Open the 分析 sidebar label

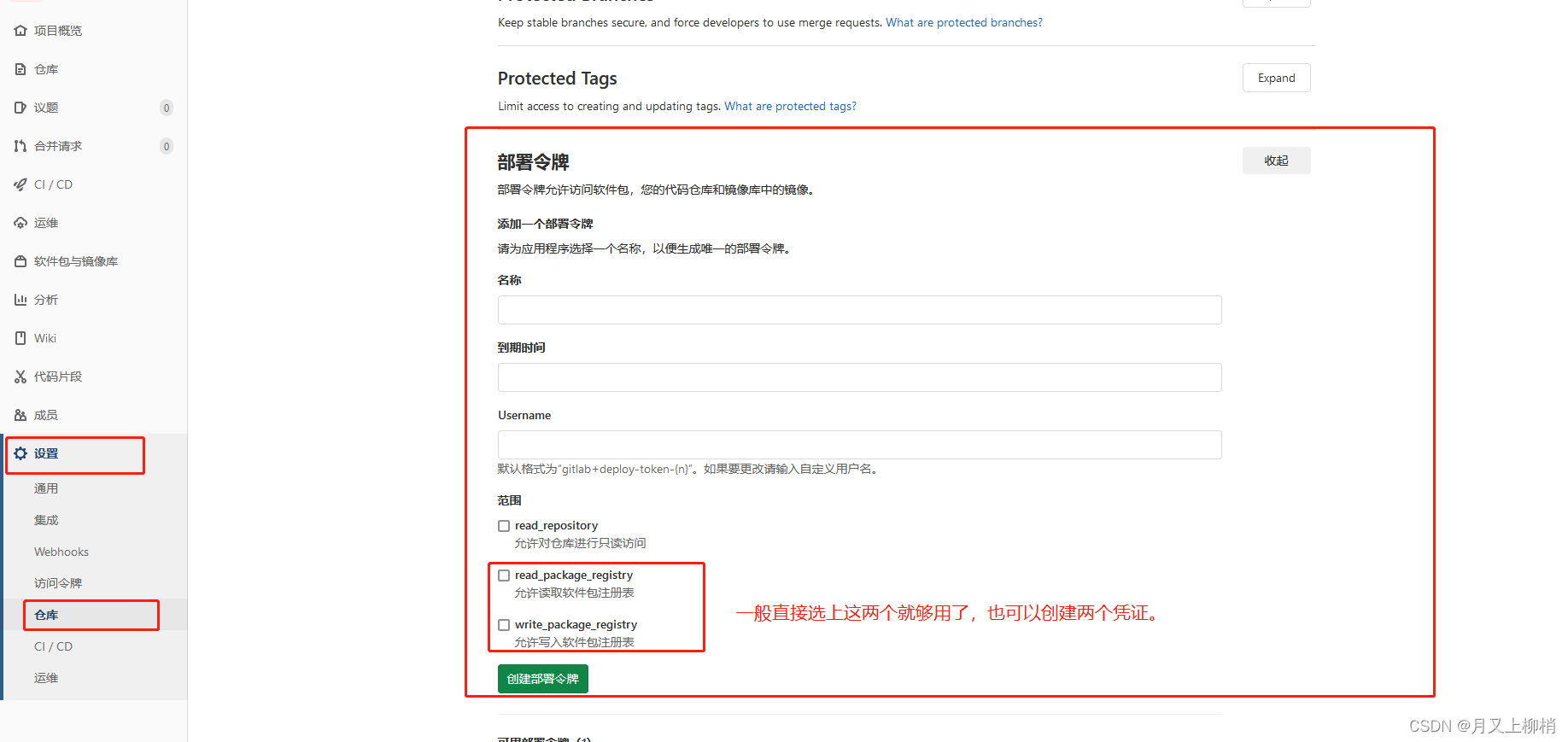46,300
